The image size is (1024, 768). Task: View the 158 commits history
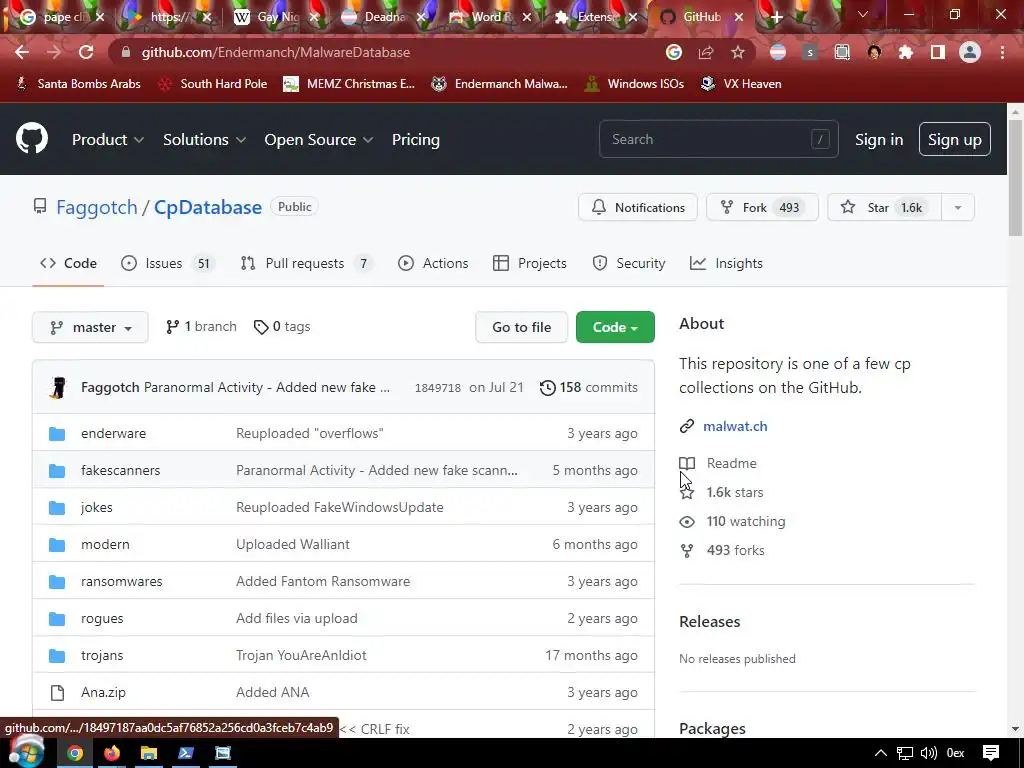[x=588, y=387]
